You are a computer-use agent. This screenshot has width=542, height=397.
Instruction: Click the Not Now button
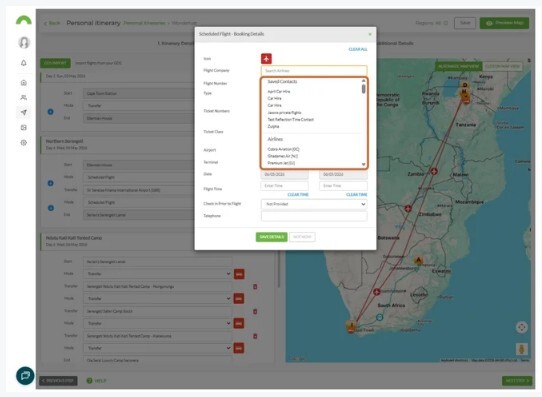tap(302, 237)
